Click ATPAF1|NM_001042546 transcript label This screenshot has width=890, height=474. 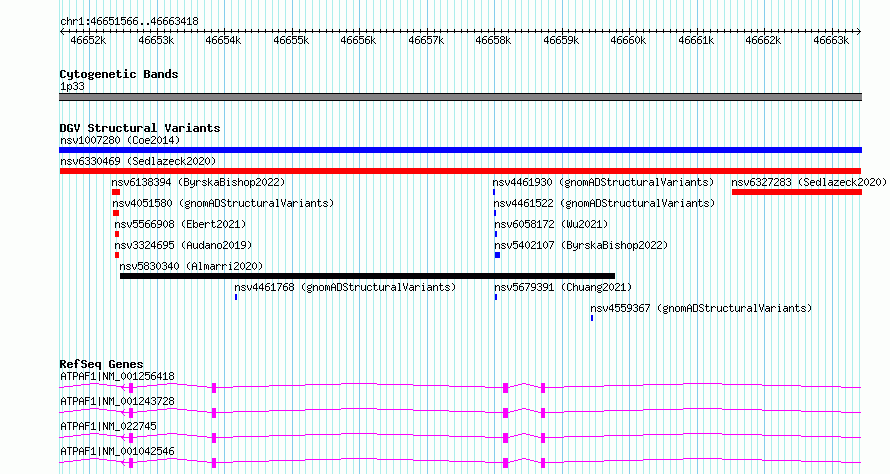click(117, 451)
